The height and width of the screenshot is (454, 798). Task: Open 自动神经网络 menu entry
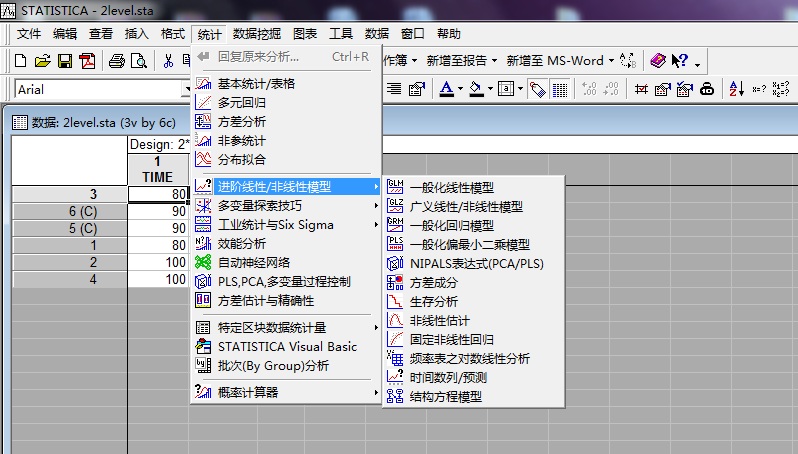(x=287, y=263)
